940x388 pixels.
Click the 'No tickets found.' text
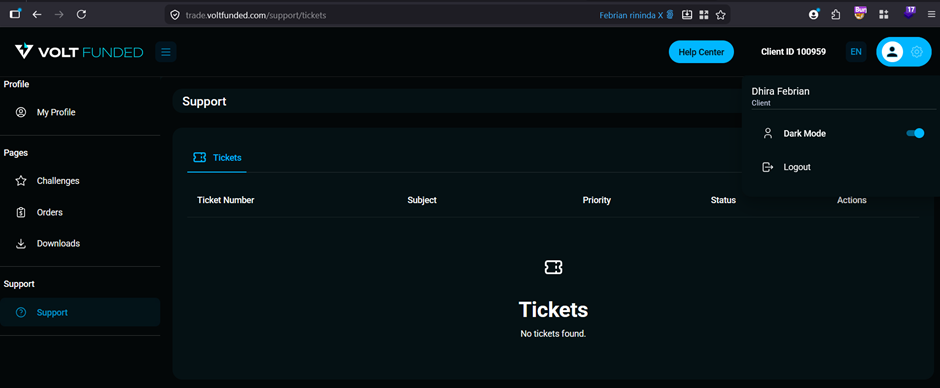553,333
